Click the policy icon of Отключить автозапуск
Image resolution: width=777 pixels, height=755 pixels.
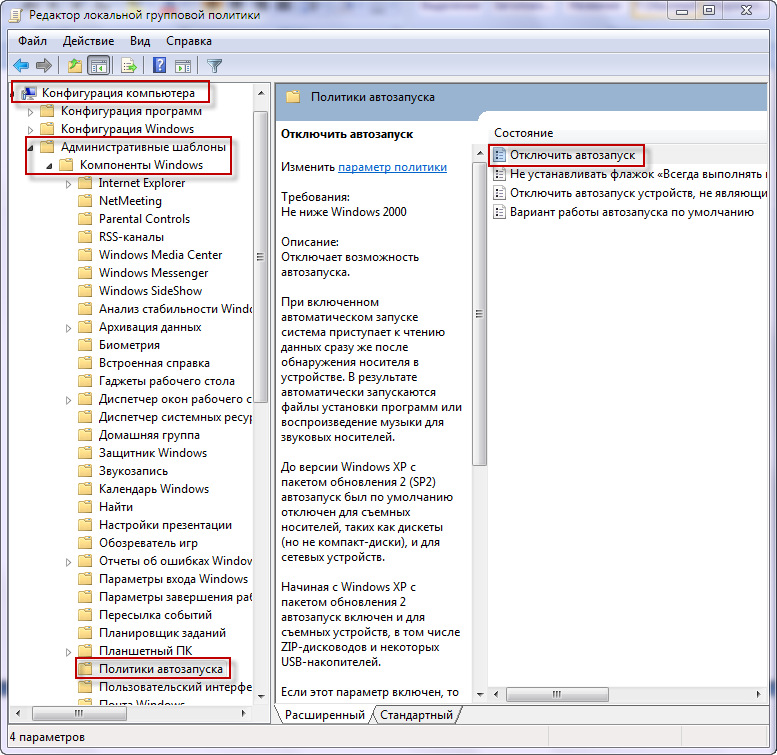click(x=499, y=155)
